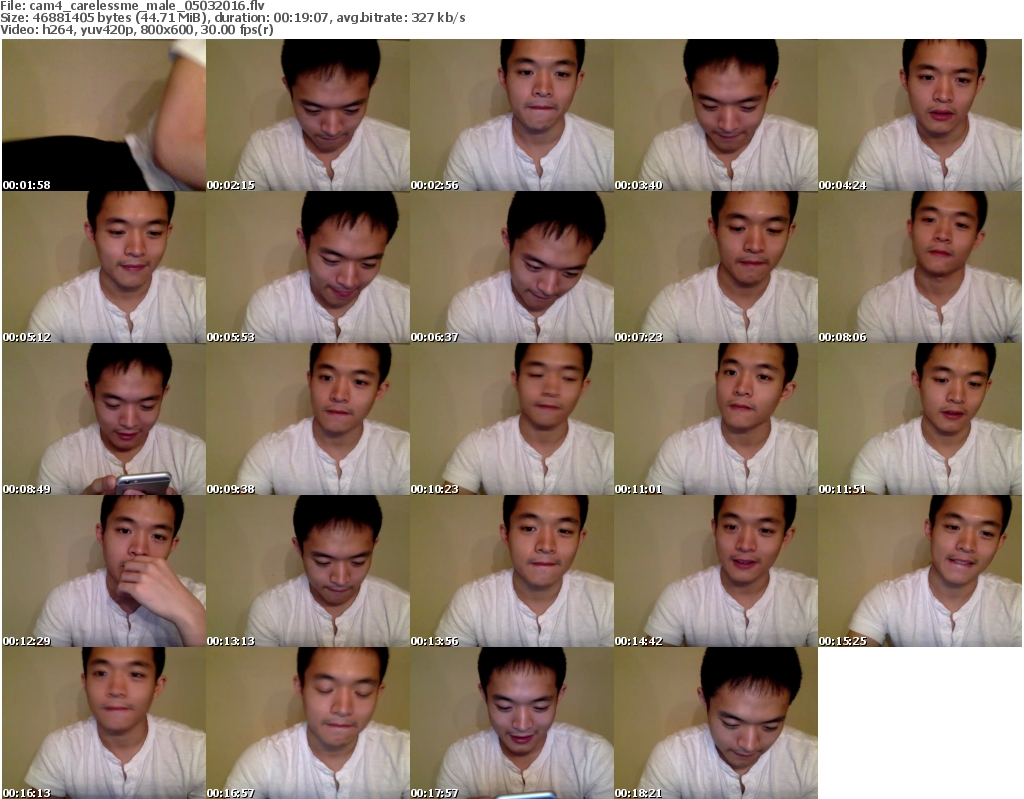Click the thumbnail at 00:16:13
Image resolution: width=1024 pixels, height=799 pixels.
(104, 723)
